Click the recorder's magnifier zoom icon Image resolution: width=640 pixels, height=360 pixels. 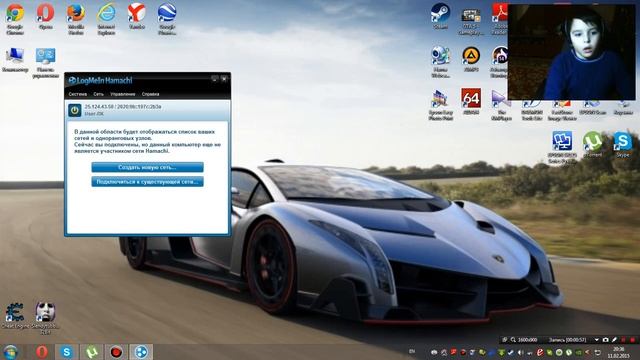click(x=513, y=340)
